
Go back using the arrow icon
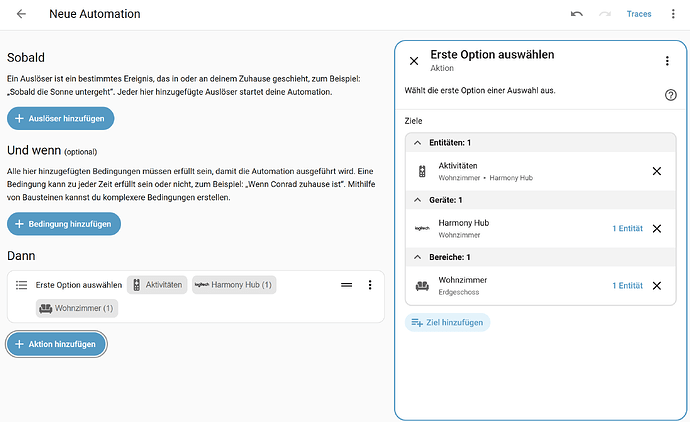pos(21,14)
